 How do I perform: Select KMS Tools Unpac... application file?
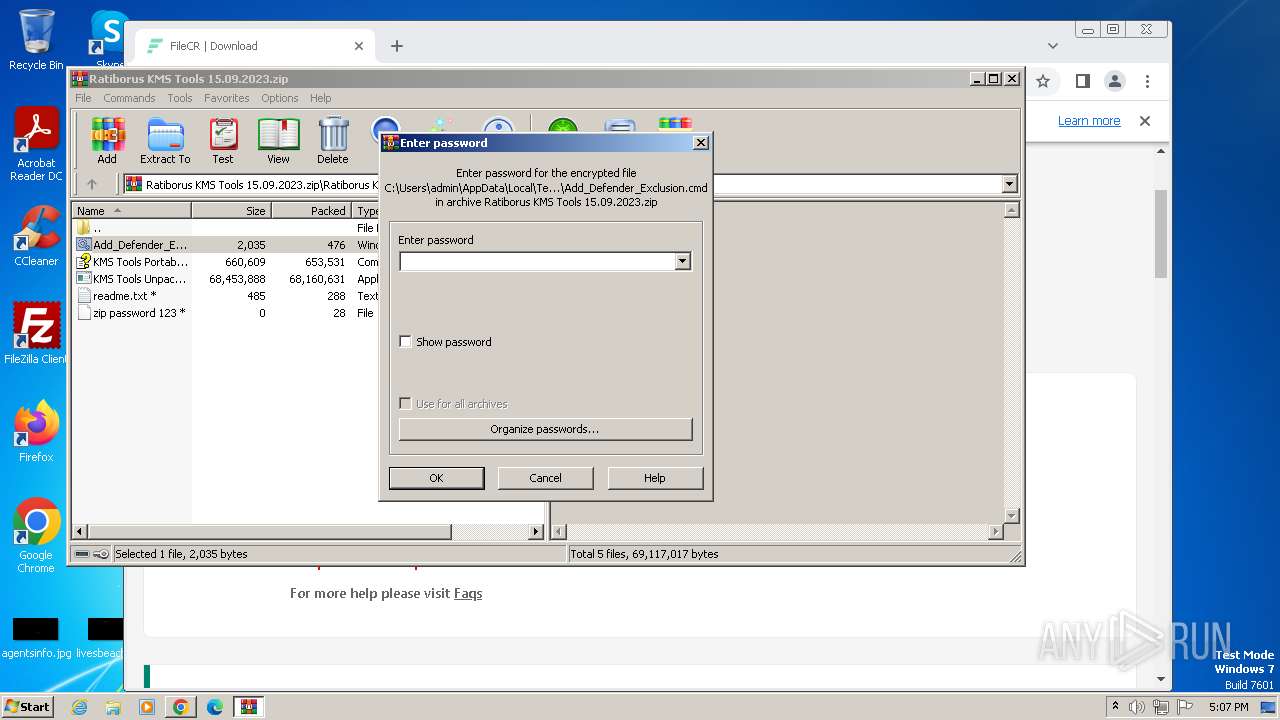click(x=226, y=279)
